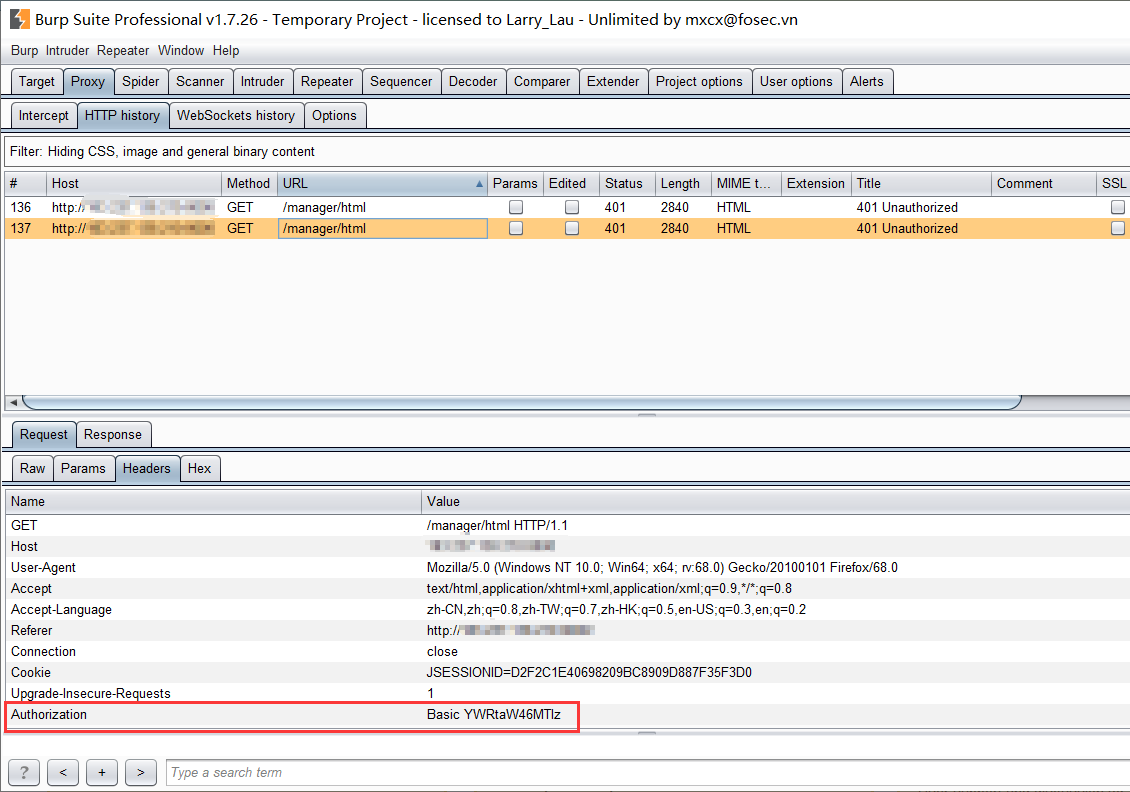Sort by the MIME type column header
Screen dimensions: 1130x792
(x=746, y=184)
